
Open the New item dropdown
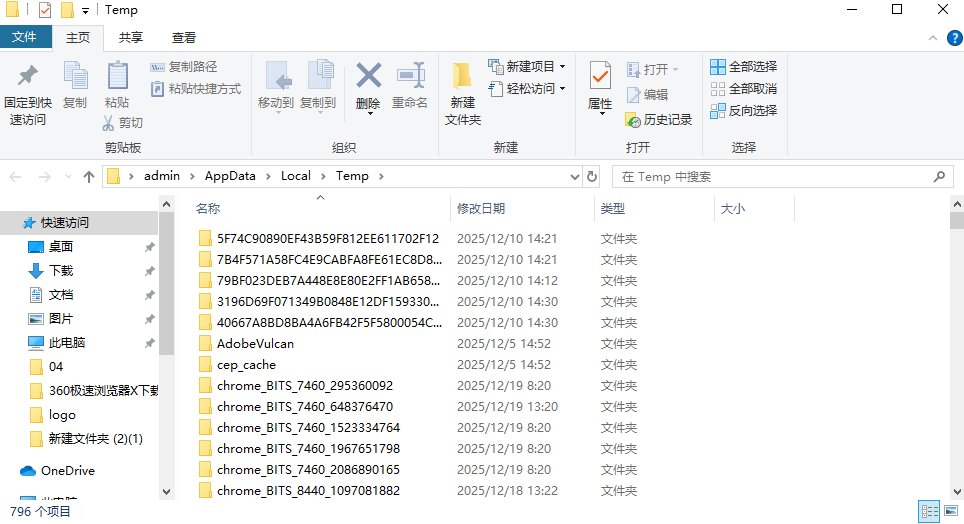coord(527,66)
